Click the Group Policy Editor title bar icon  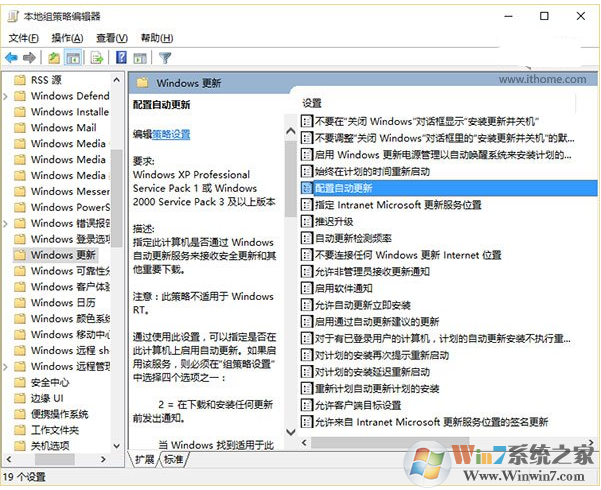(13, 16)
